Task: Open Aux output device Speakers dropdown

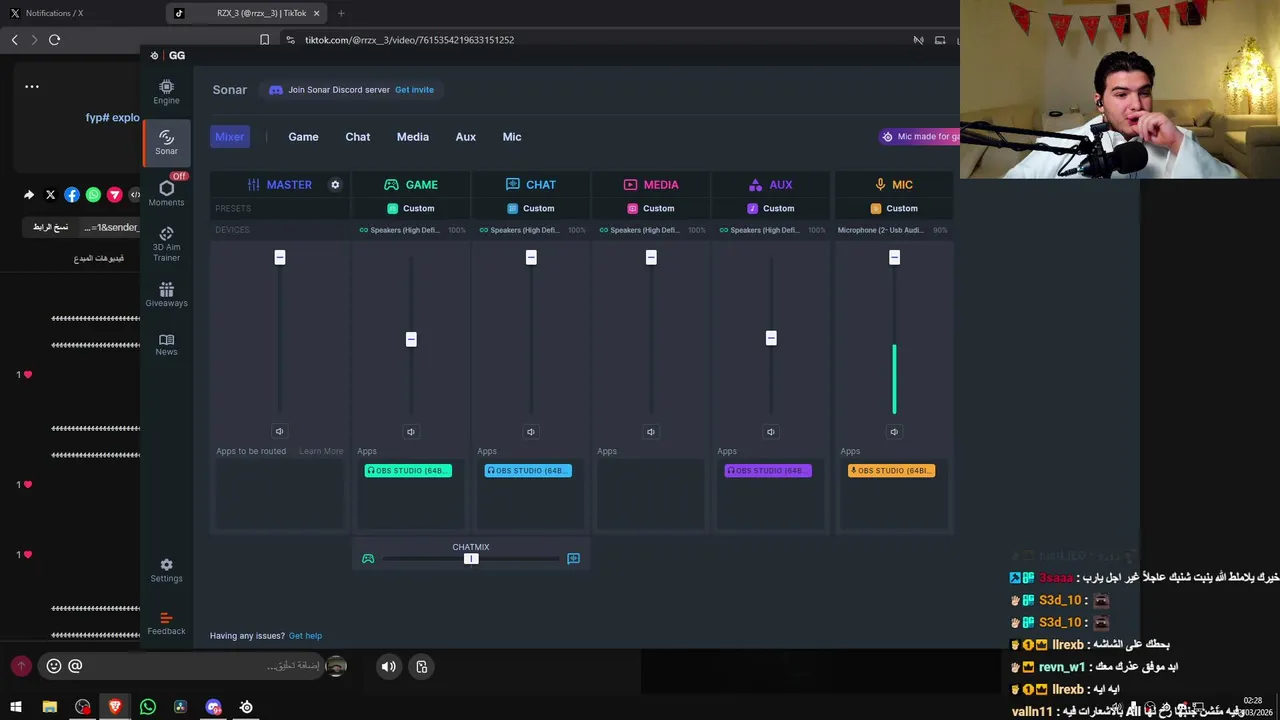Action: tap(772, 230)
